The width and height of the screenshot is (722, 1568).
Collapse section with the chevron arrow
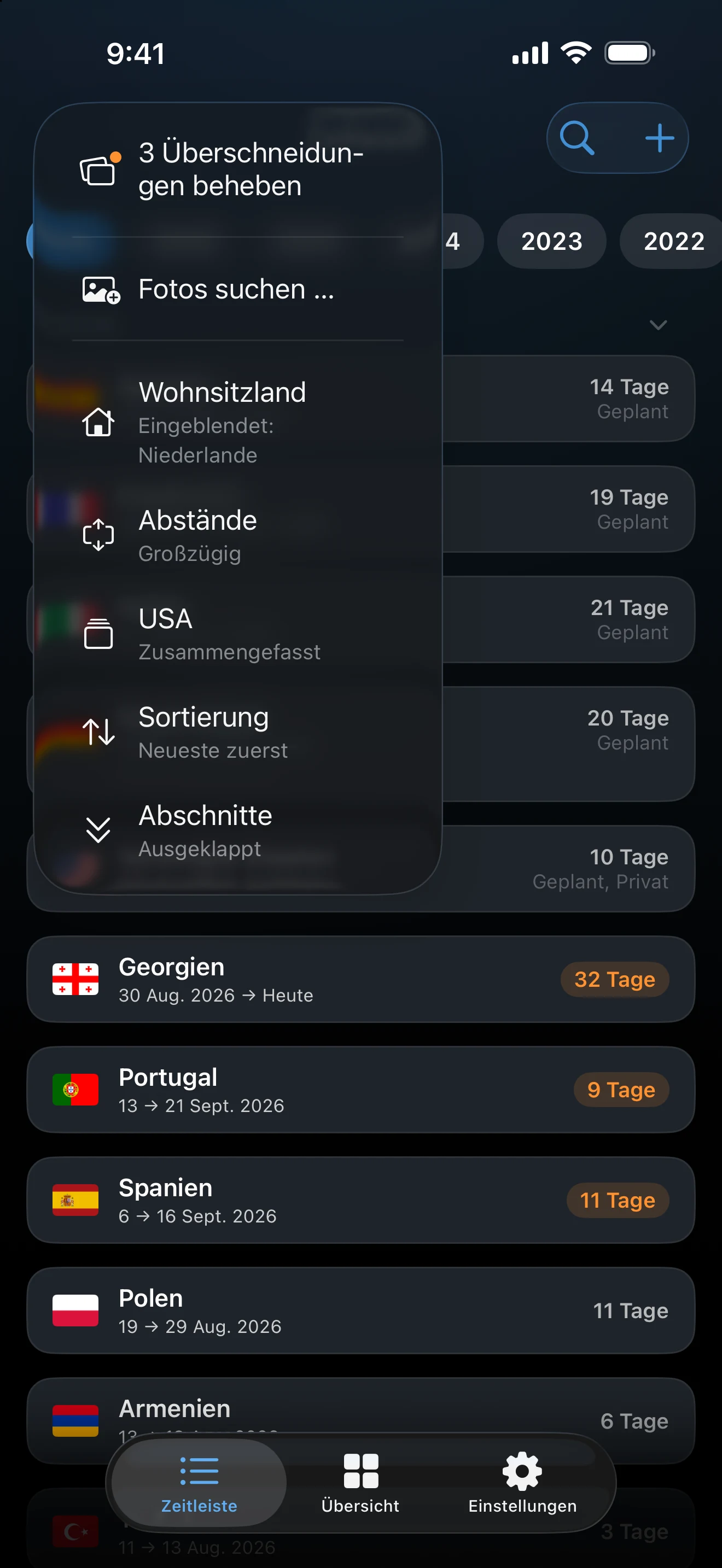[x=658, y=325]
